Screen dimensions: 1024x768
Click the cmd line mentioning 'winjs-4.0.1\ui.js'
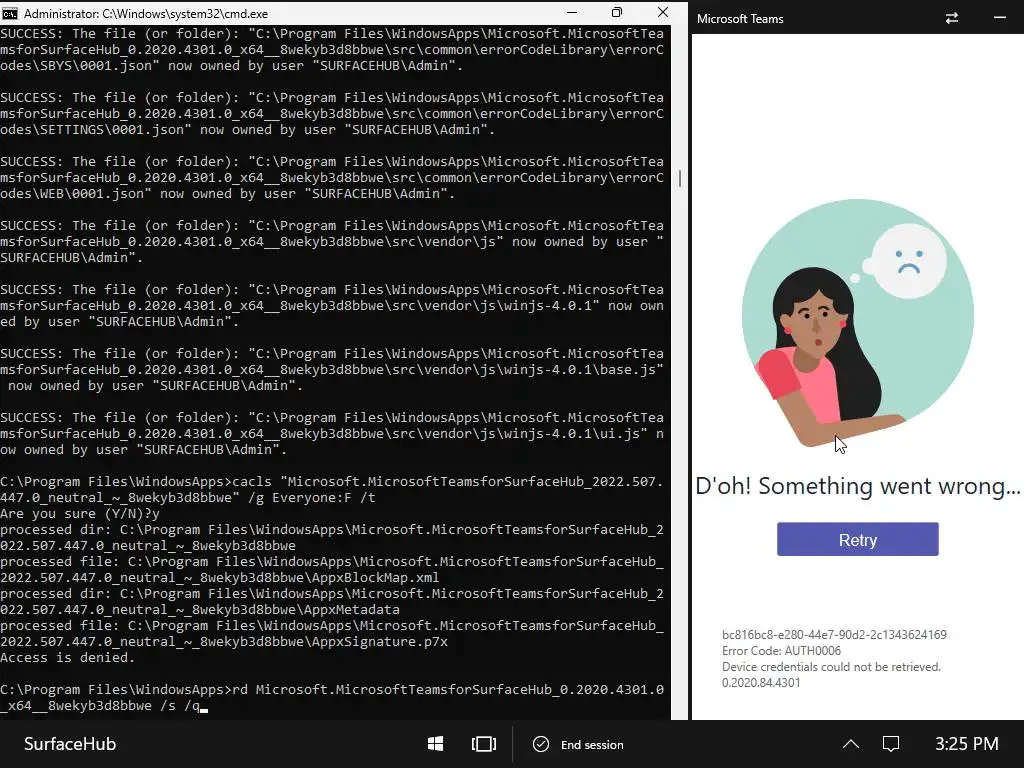(332, 434)
